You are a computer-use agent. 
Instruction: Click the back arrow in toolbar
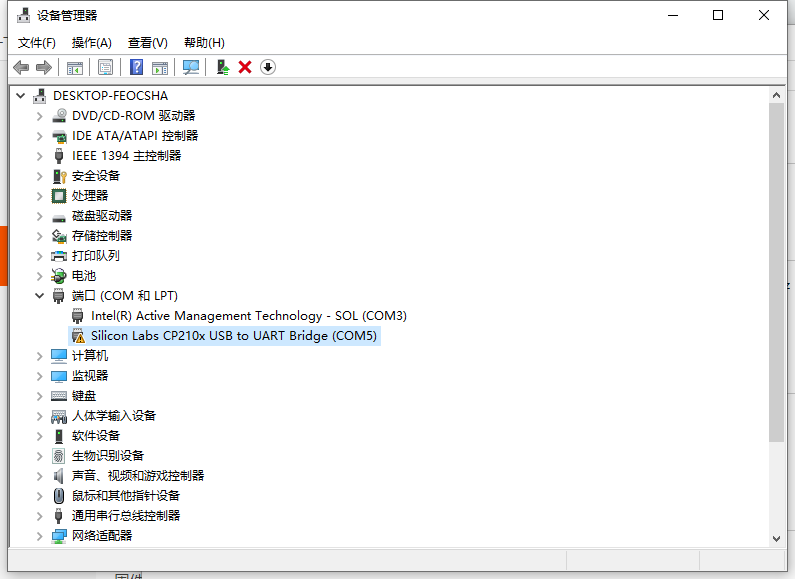[x=21, y=67]
